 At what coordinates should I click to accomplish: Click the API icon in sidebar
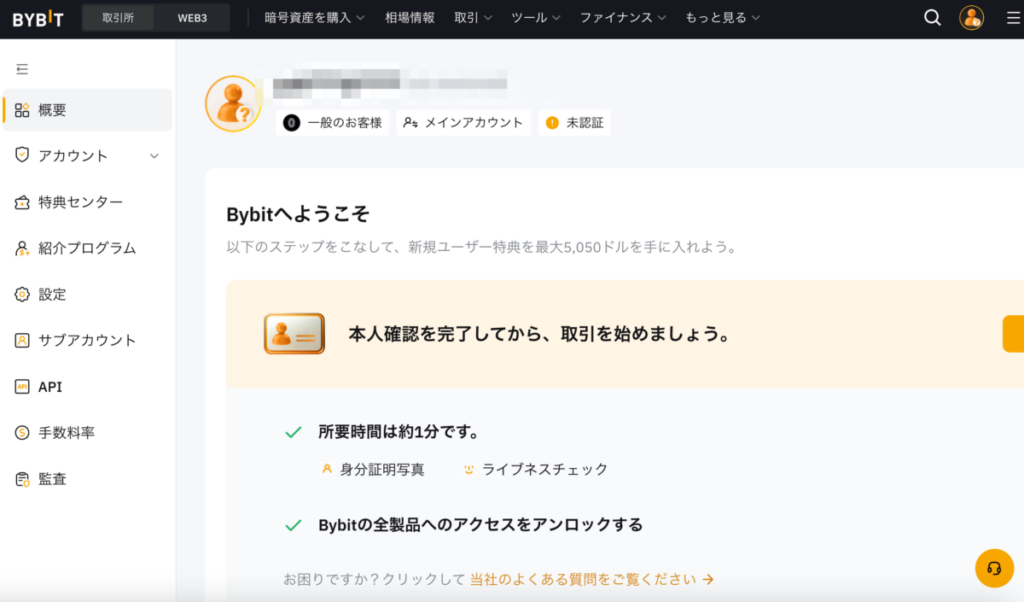[x=22, y=387]
